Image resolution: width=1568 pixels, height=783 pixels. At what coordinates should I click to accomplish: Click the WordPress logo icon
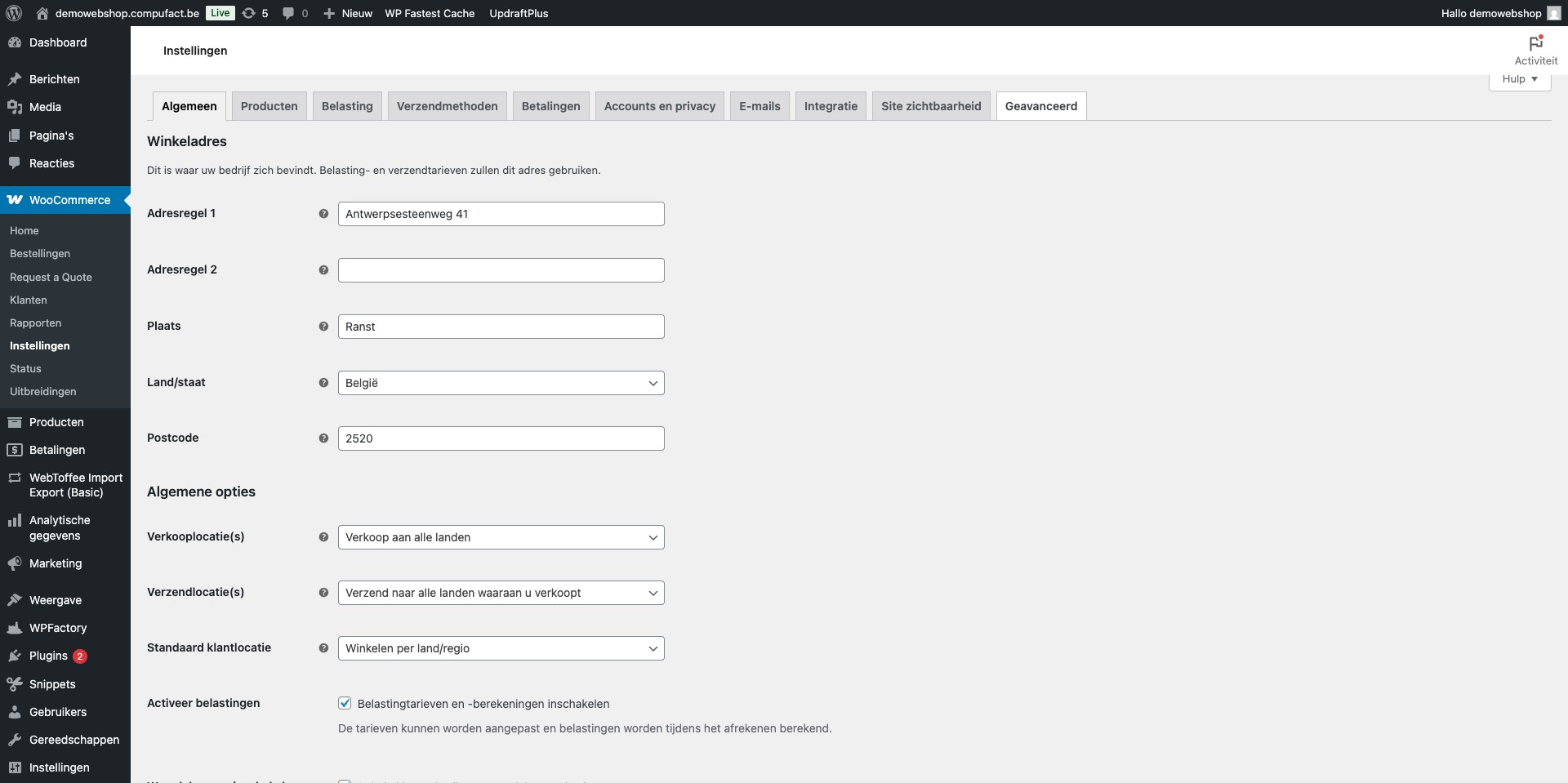14,13
